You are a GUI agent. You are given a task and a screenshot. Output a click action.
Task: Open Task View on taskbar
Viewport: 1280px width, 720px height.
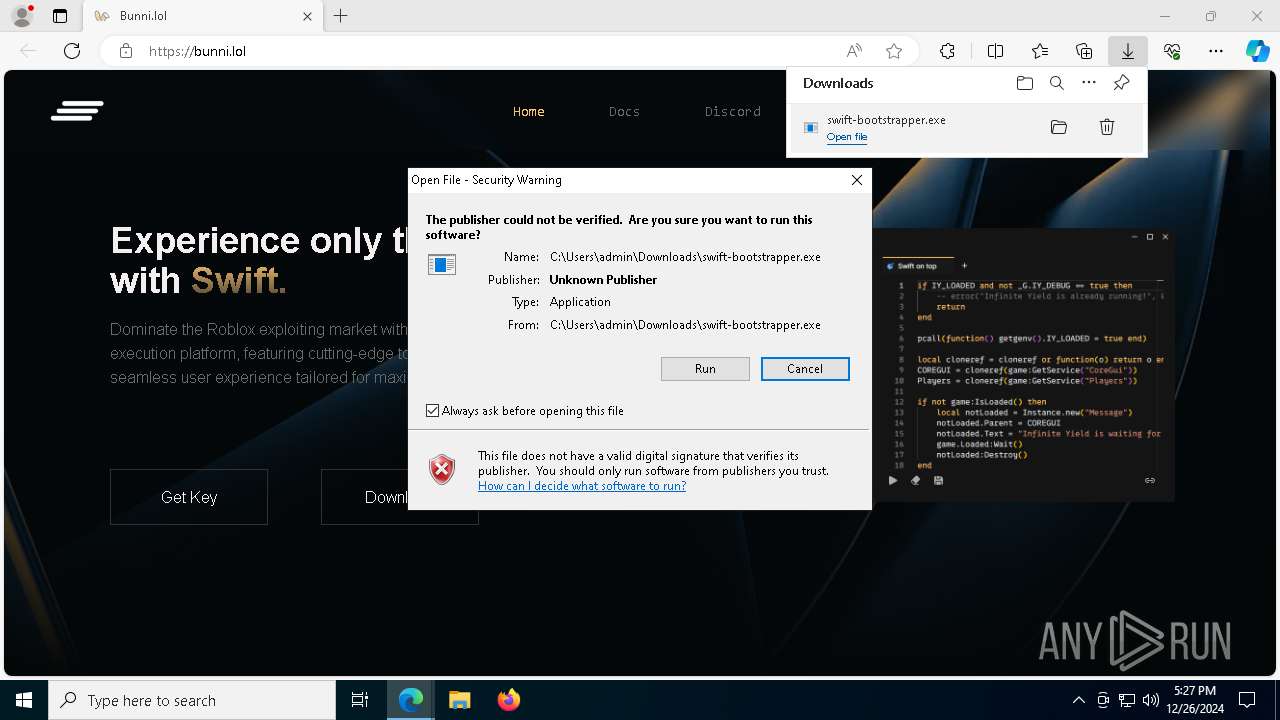[x=360, y=700]
